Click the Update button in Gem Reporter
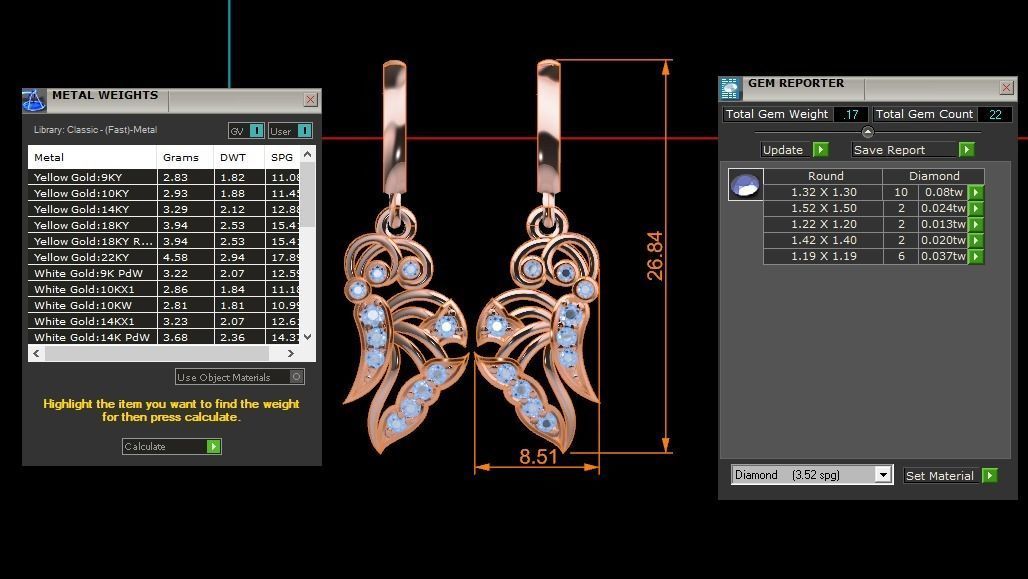 786,150
